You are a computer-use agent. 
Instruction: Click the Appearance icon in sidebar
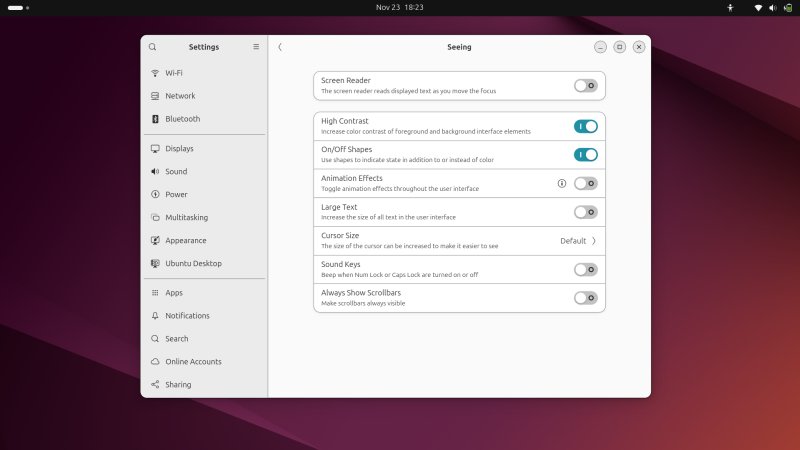tap(155, 240)
